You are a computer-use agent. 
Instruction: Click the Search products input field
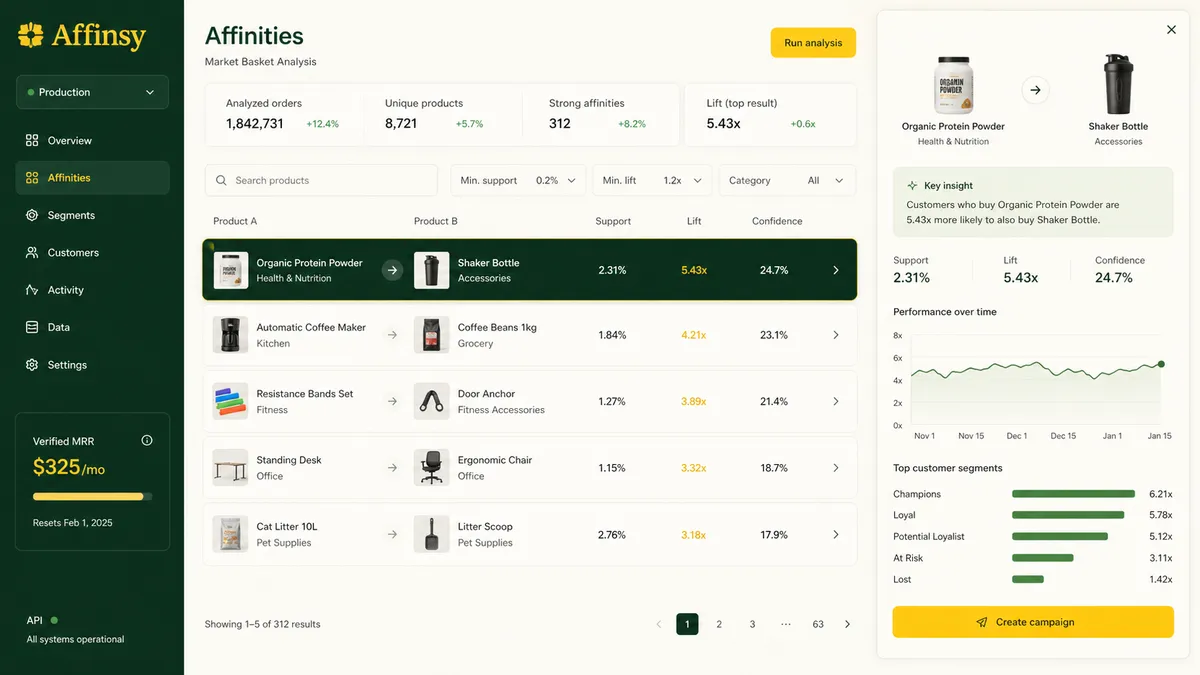(x=321, y=181)
